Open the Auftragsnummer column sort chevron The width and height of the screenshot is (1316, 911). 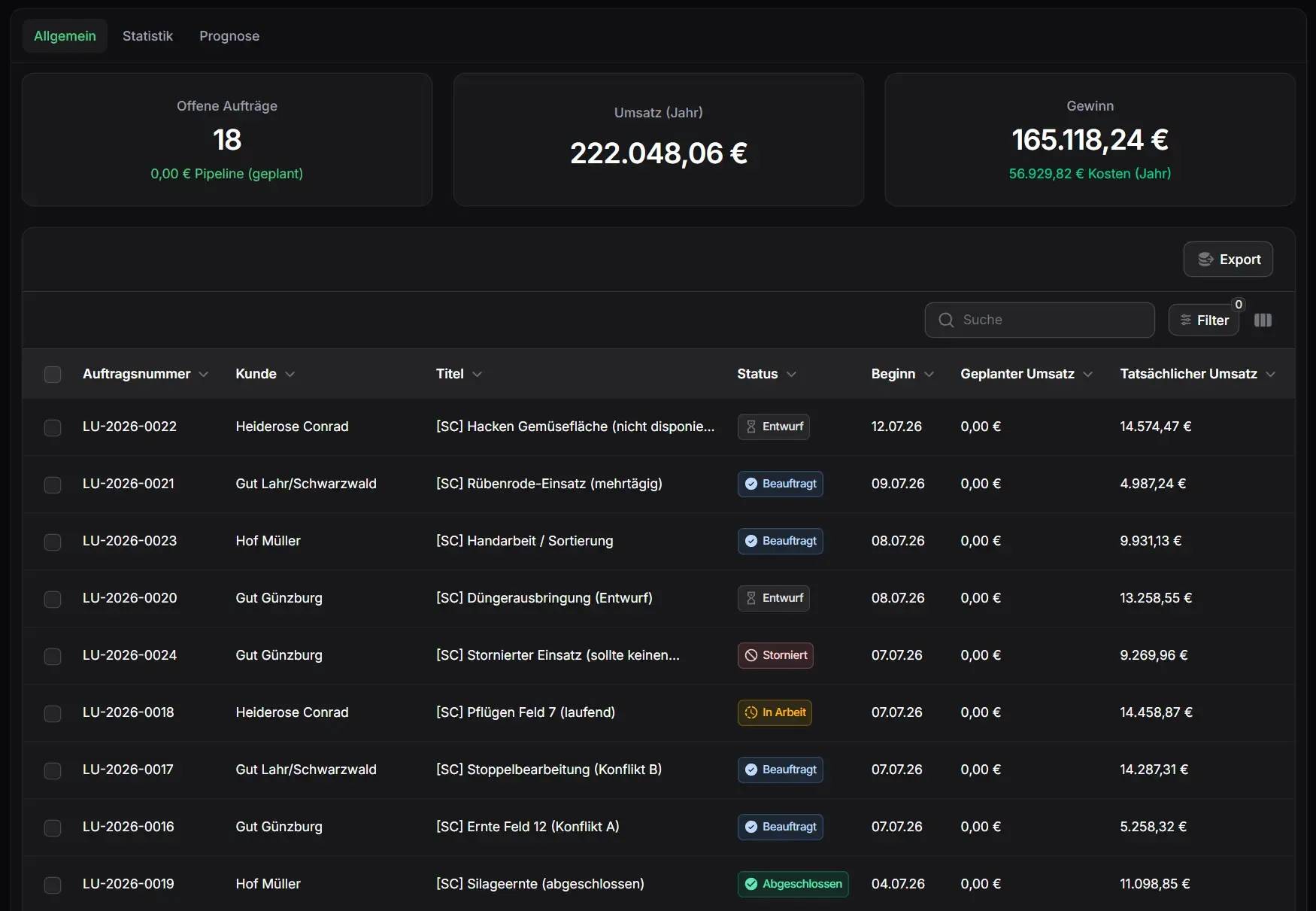204,374
